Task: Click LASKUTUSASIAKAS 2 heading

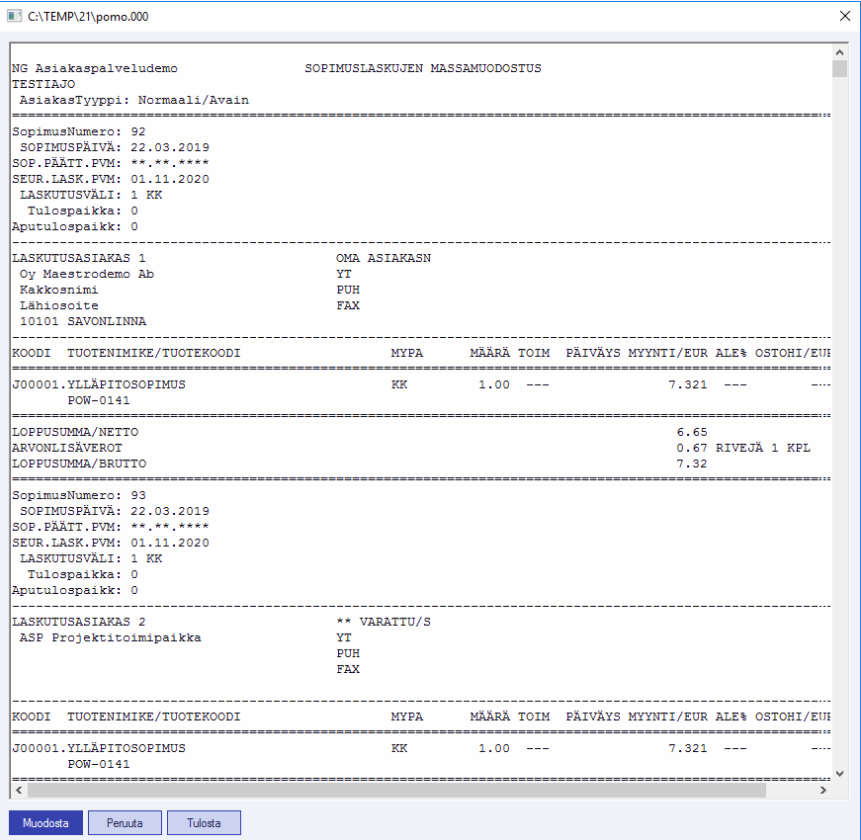Action: click(x=79, y=621)
